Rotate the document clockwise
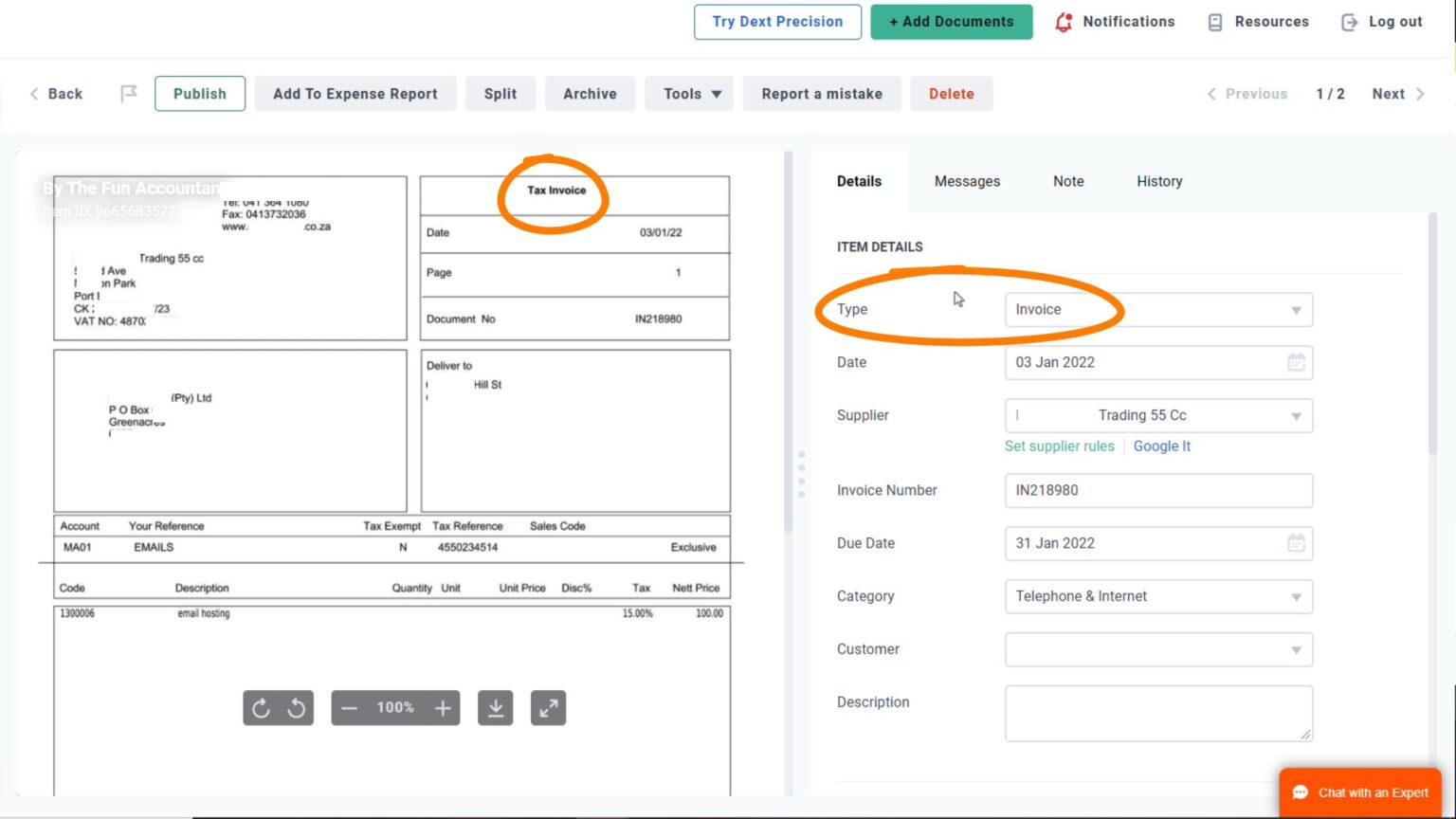The height and width of the screenshot is (819, 1456). point(261,707)
